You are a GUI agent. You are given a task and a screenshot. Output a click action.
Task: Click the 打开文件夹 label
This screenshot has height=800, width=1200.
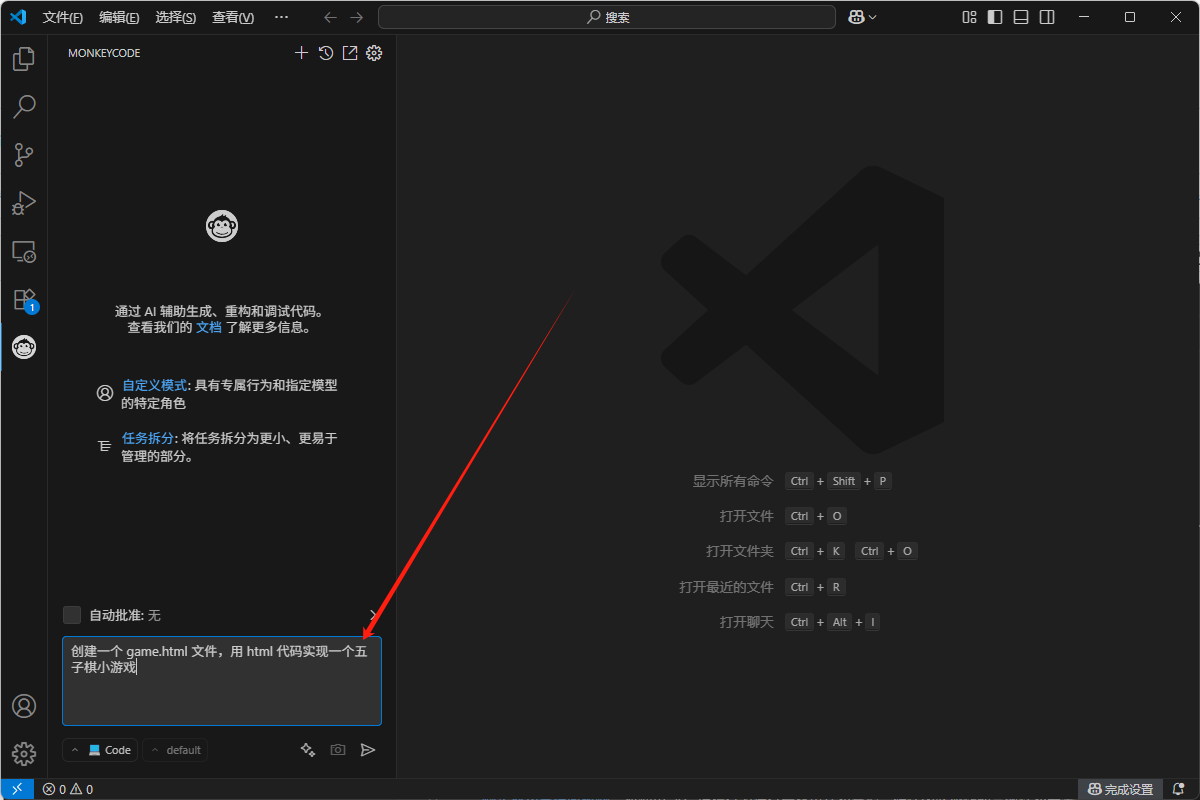click(x=740, y=551)
